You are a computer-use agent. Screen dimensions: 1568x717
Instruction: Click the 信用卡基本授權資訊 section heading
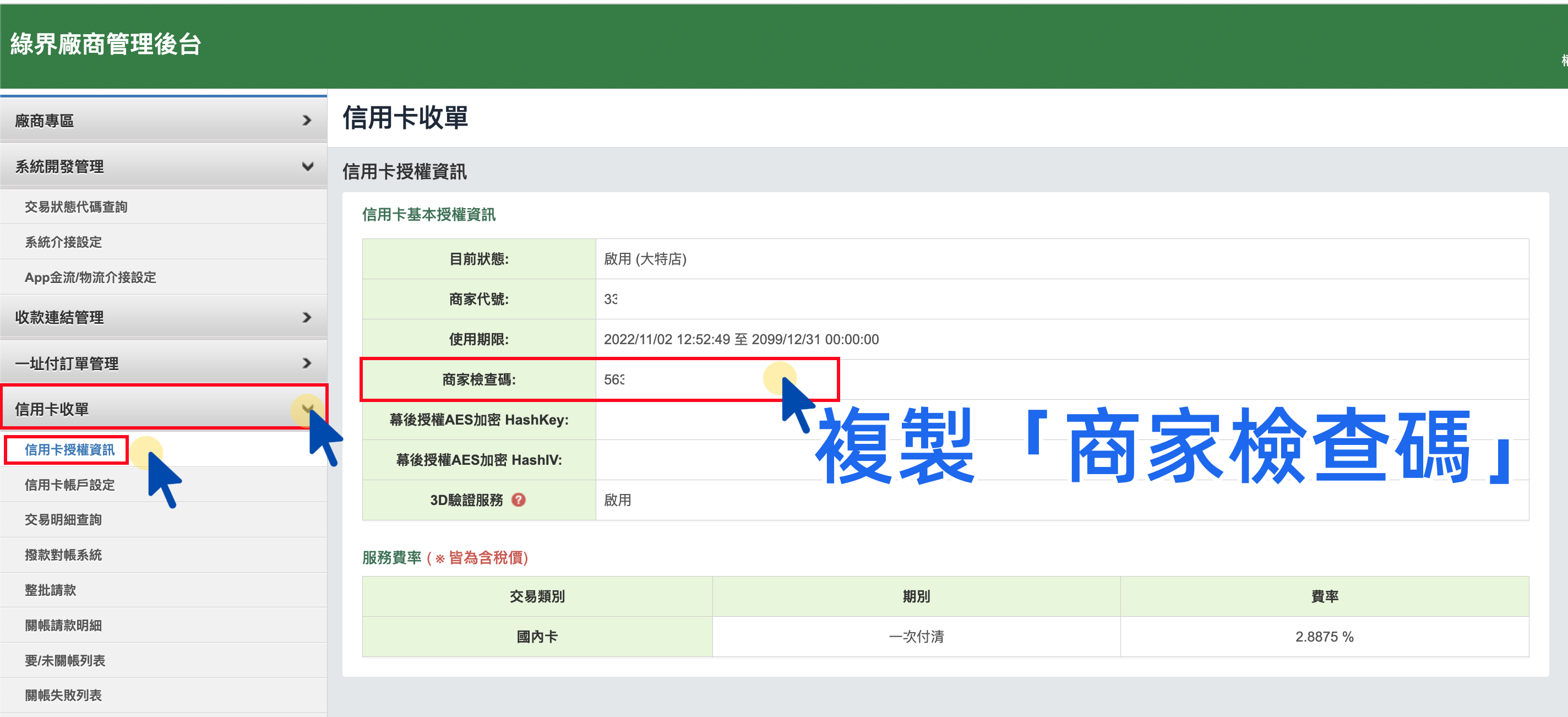tap(428, 215)
